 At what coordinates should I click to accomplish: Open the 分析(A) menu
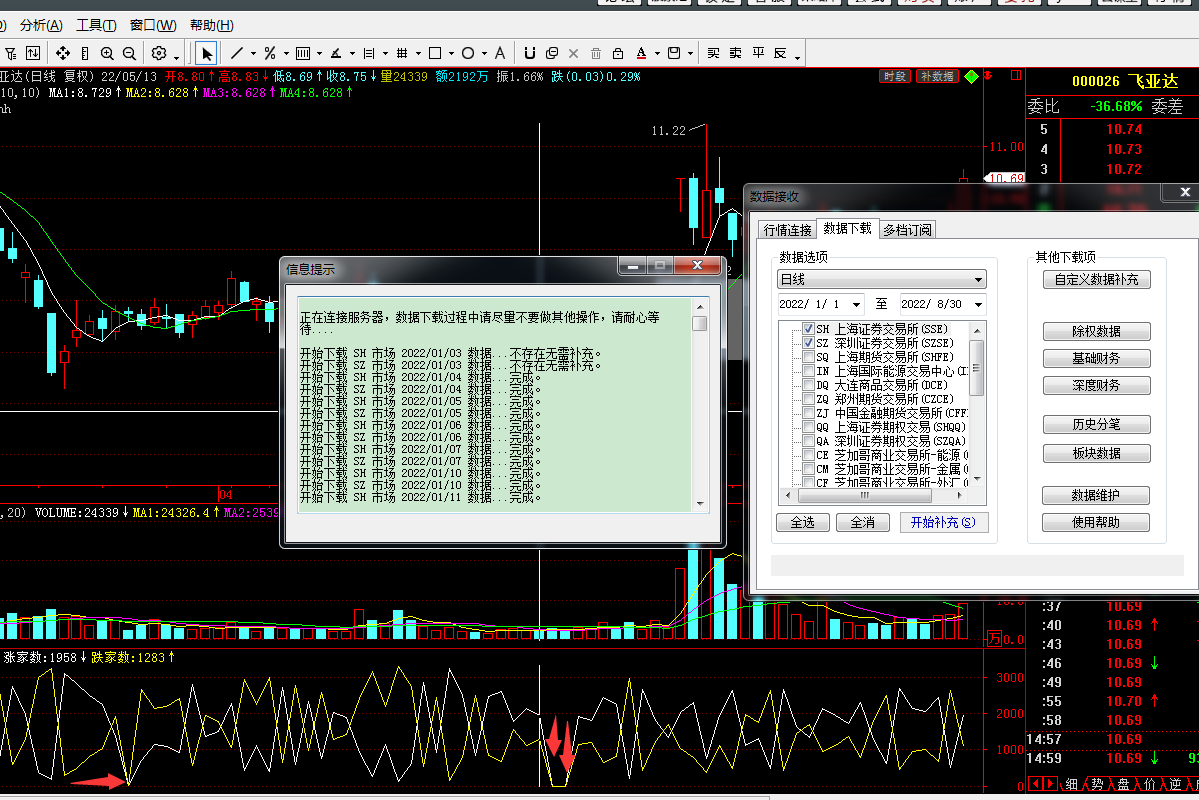(41, 25)
